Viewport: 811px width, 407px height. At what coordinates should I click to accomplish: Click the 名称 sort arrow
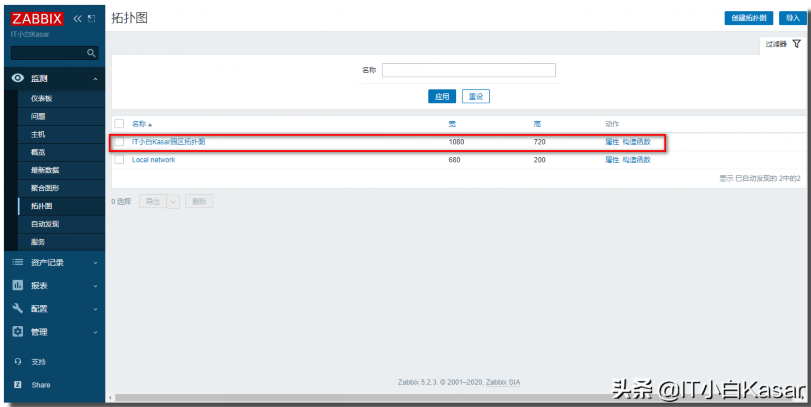(150, 125)
